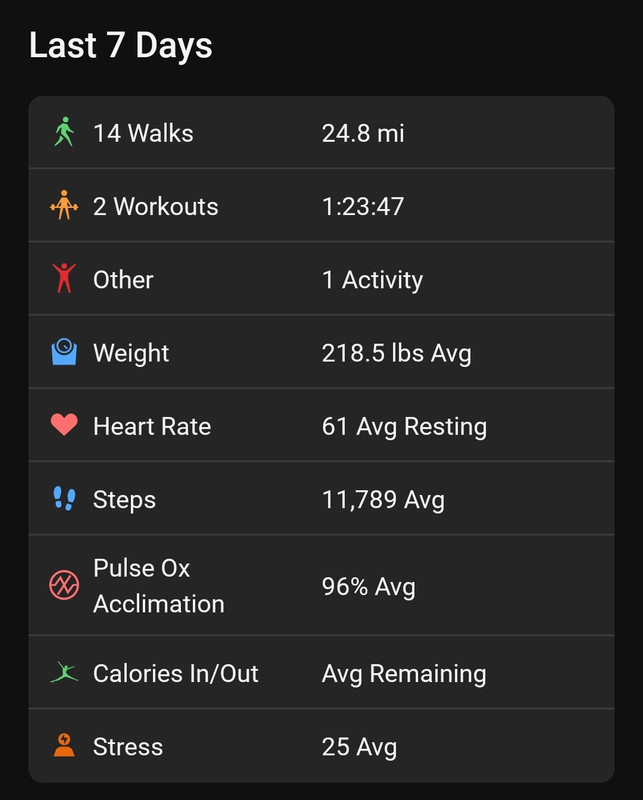Open 61 Avg Resting heart rate details

pyautogui.click(x=404, y=427)
